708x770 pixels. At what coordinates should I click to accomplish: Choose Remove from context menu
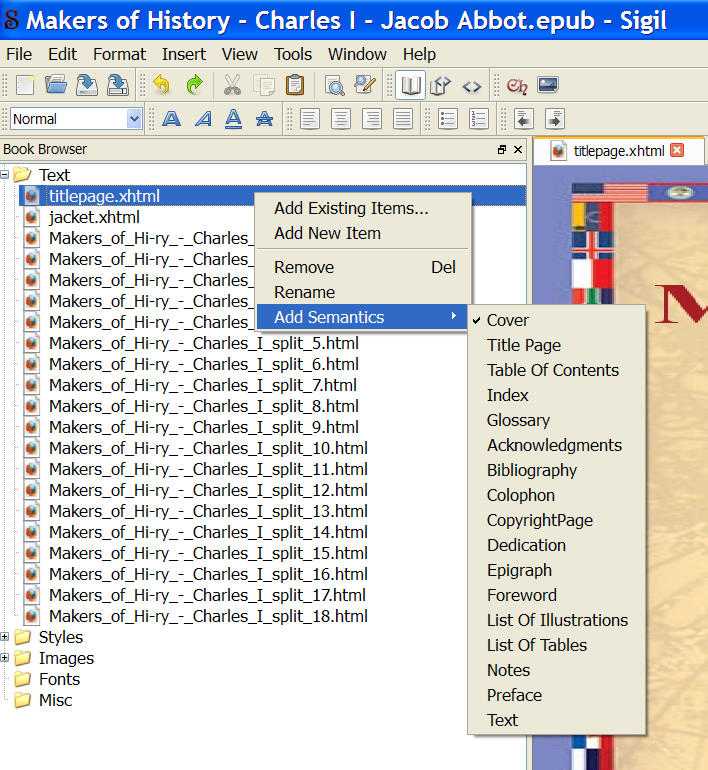(362, 267)
